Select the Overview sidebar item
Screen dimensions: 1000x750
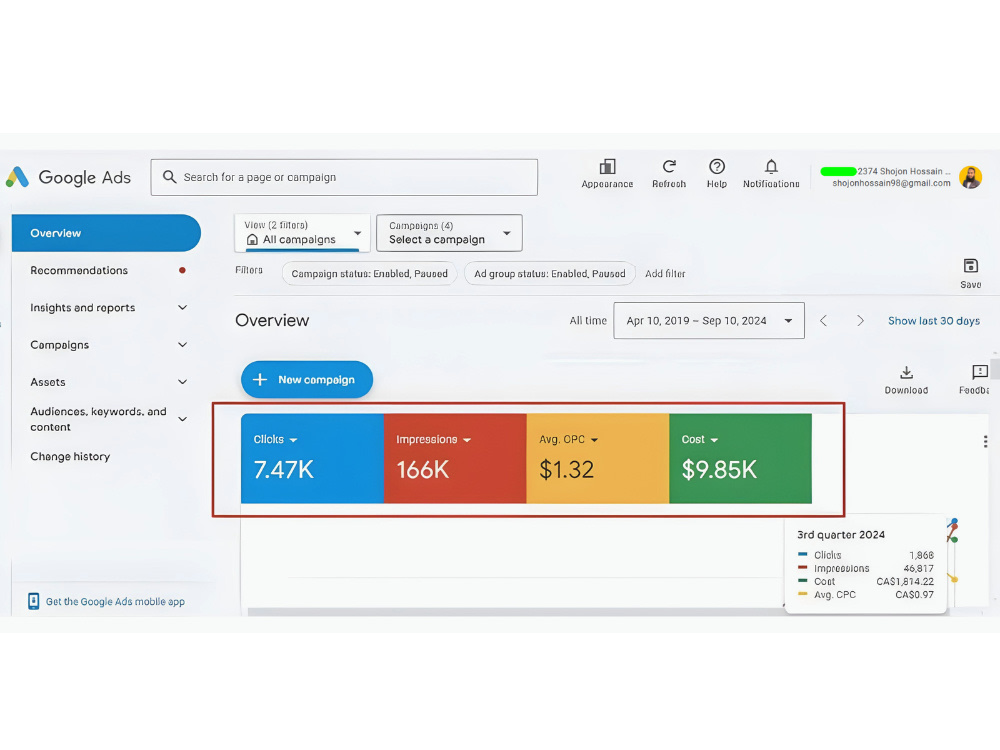(x=106, y=233)
